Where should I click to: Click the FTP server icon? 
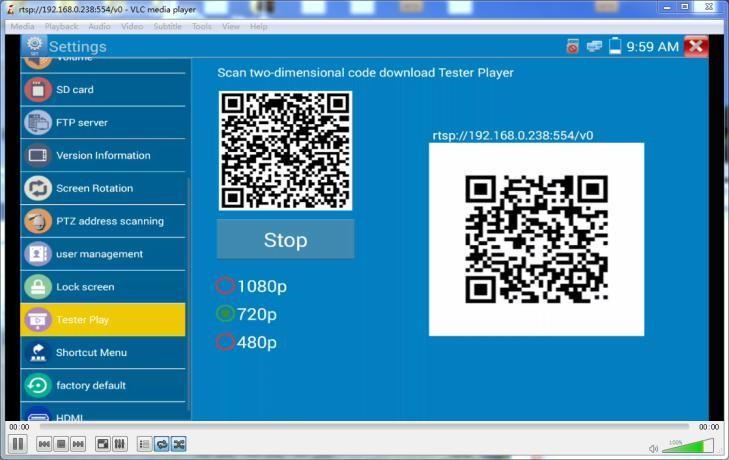click(38, 123)
